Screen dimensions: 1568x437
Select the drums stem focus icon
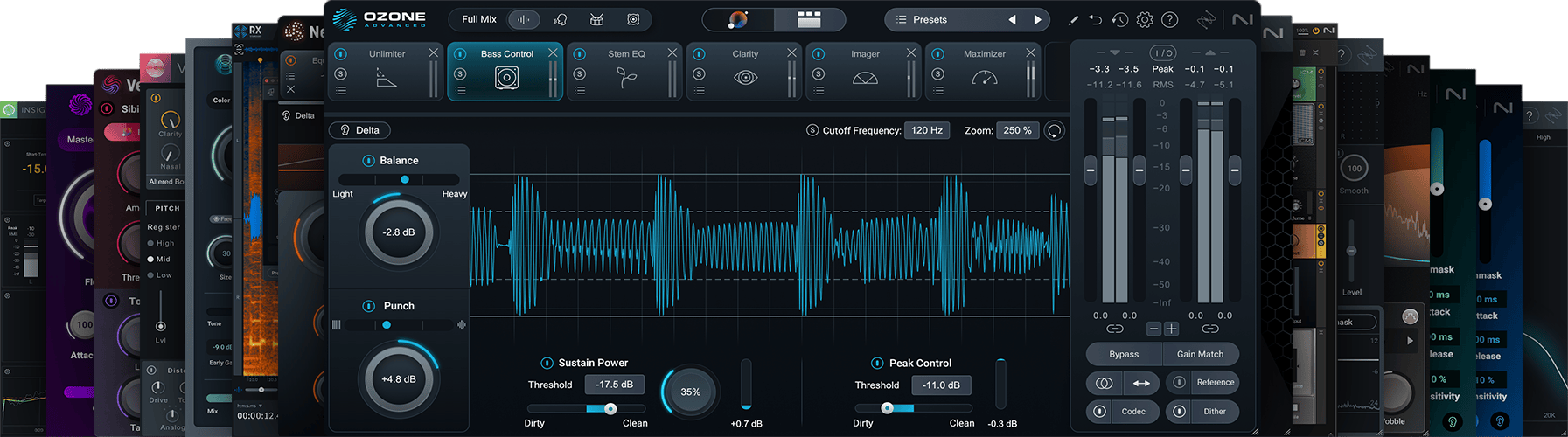[597, 19]
